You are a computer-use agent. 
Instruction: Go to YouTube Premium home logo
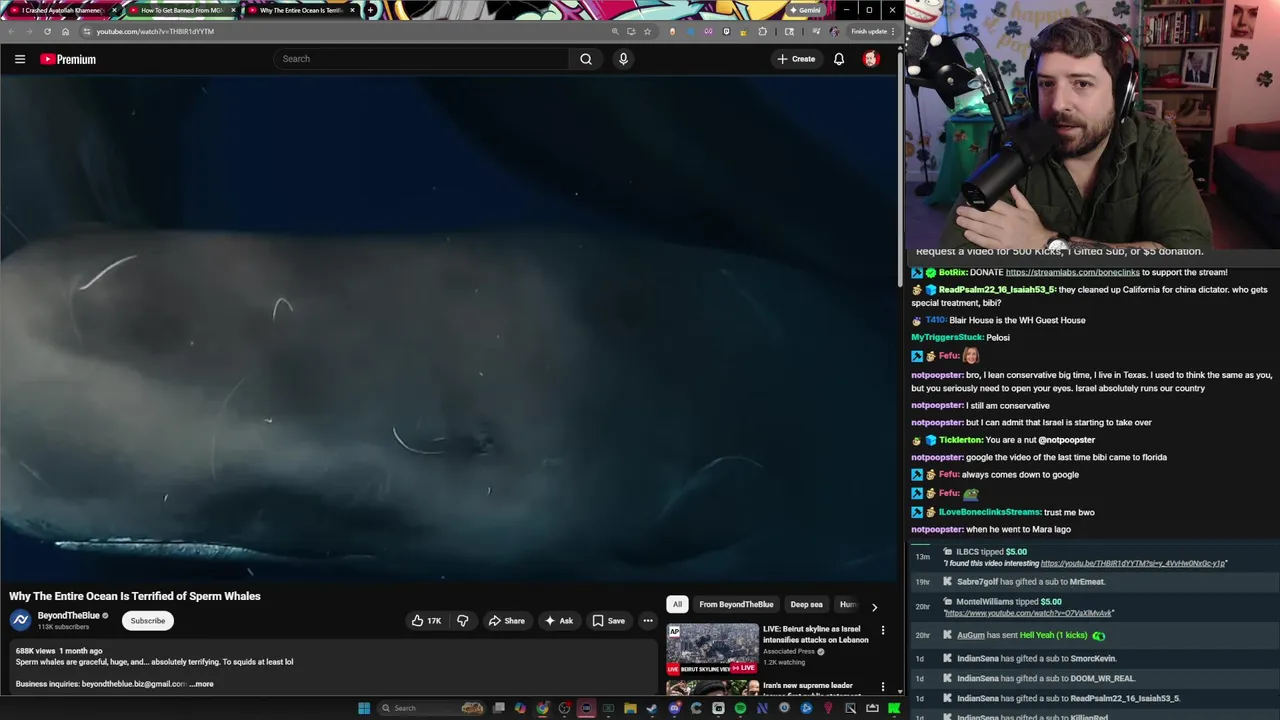68,59
